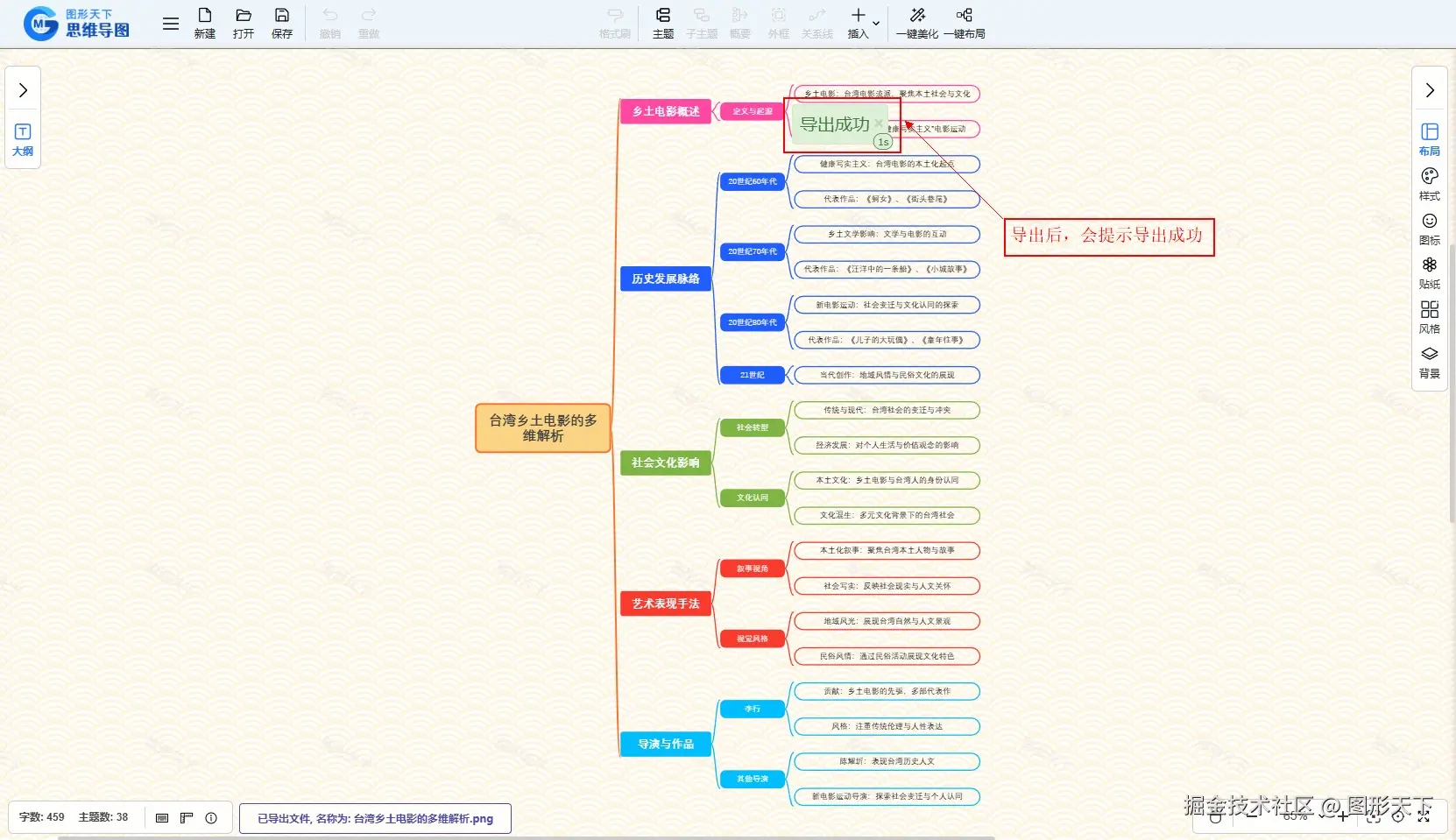Select leaf 民俗风情: 通过民俗活动展现文化特色

[887, 656]
